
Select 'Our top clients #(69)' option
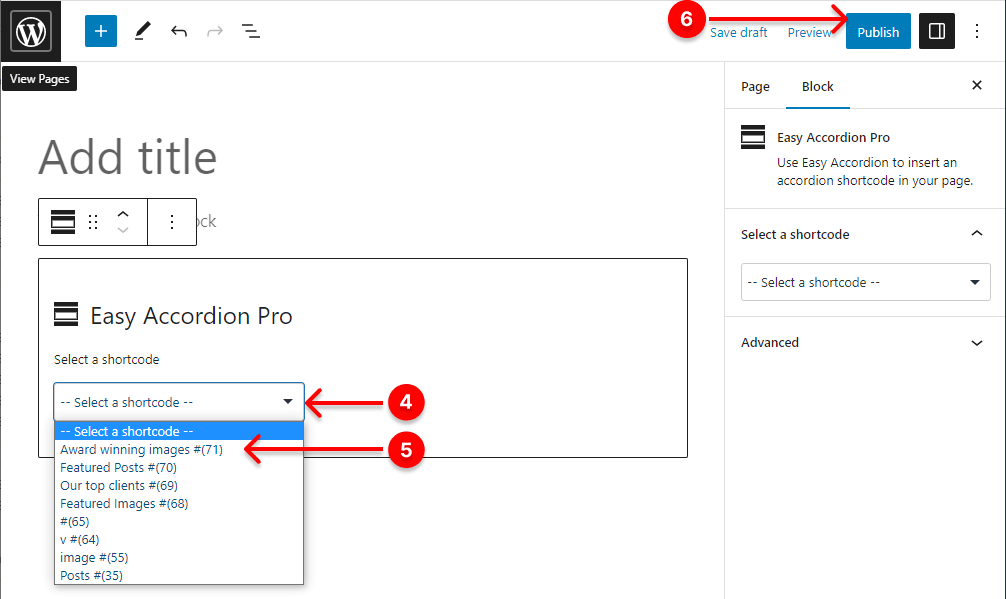[179, 485]
